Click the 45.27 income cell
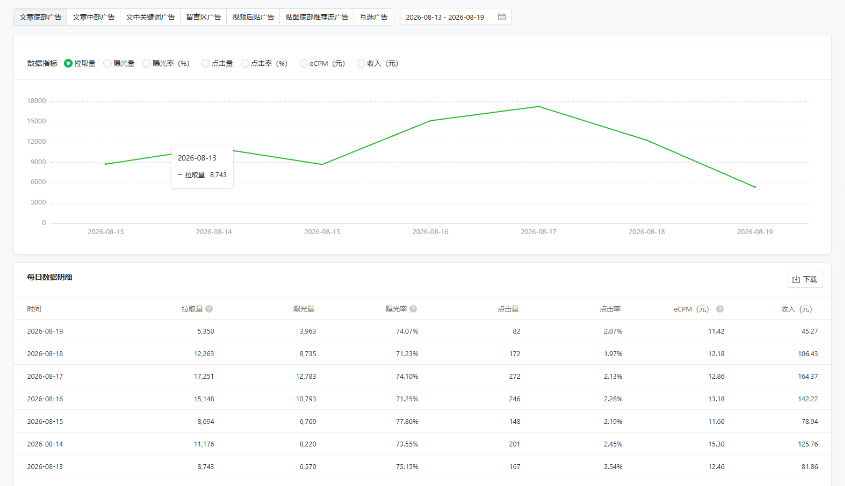 click(809, 331)
